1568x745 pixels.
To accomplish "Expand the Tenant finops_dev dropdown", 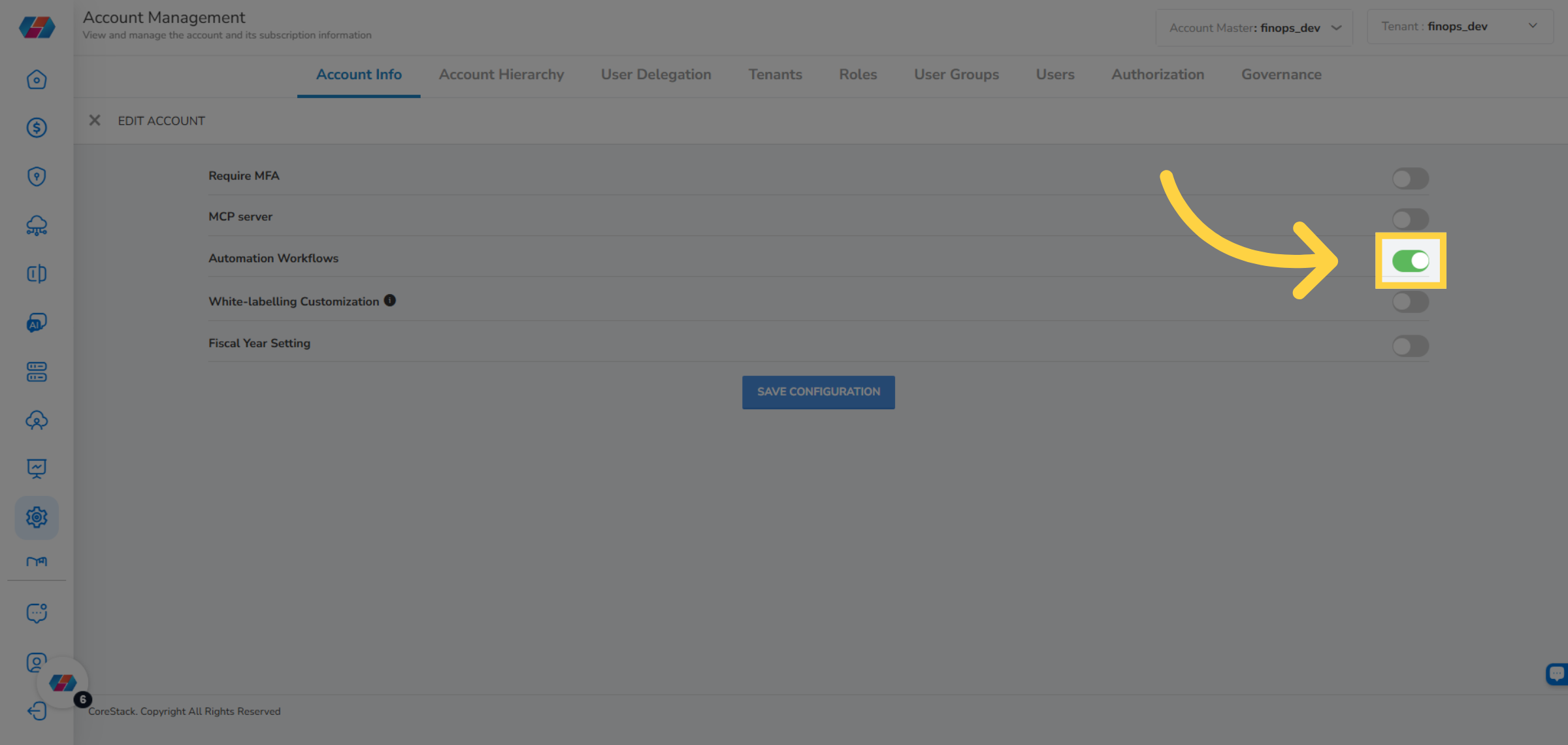I will (x=1460, y=27).
